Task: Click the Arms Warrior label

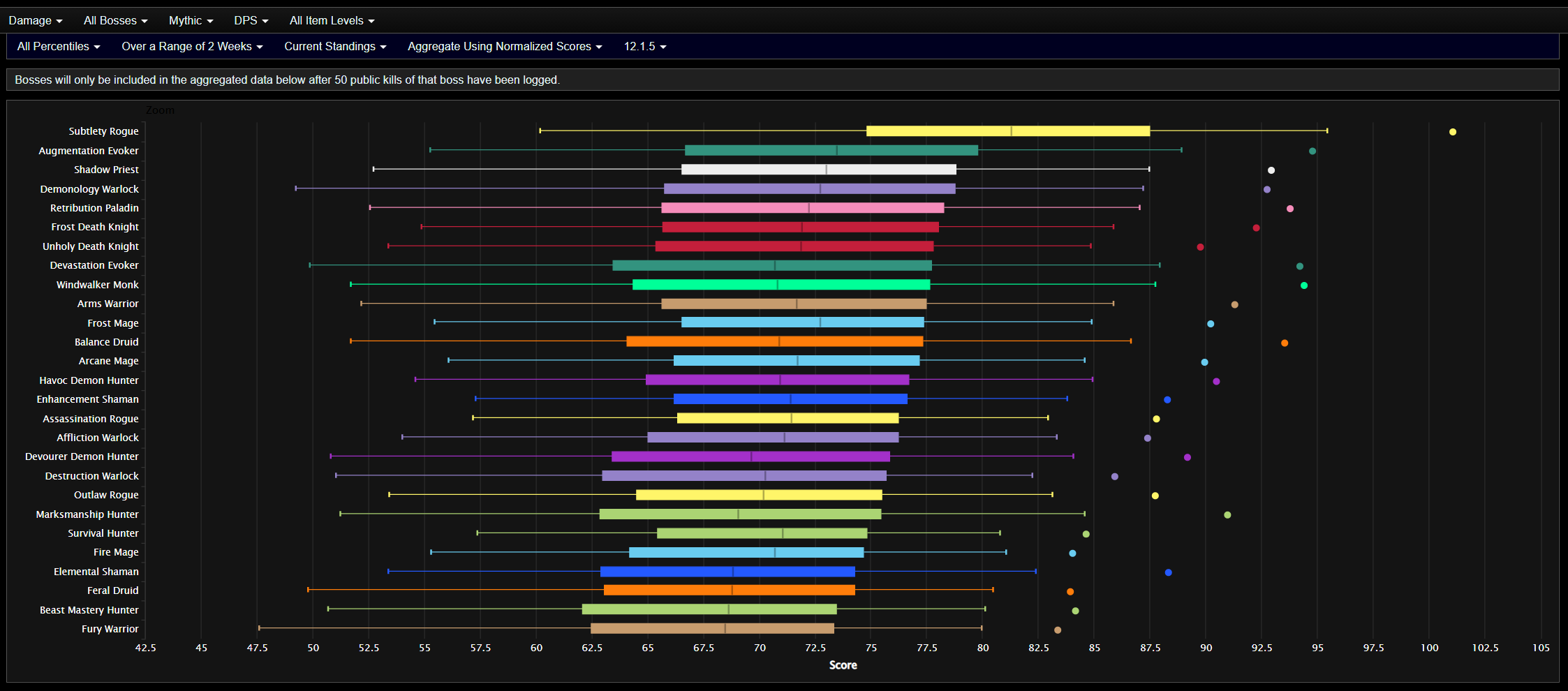Action: [x=108, y=304]
